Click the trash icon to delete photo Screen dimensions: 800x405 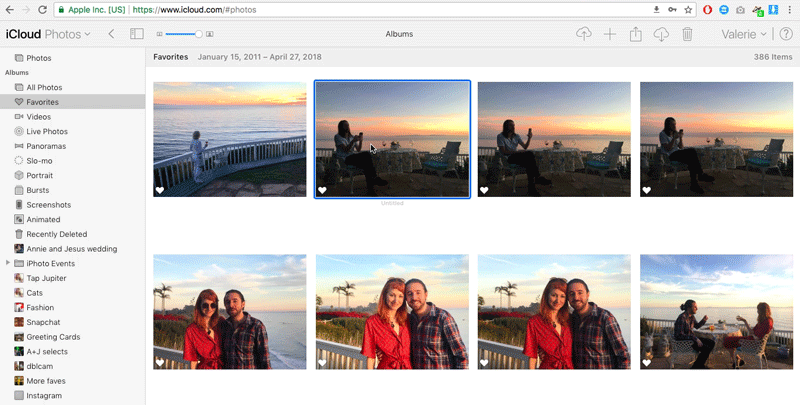687,34
